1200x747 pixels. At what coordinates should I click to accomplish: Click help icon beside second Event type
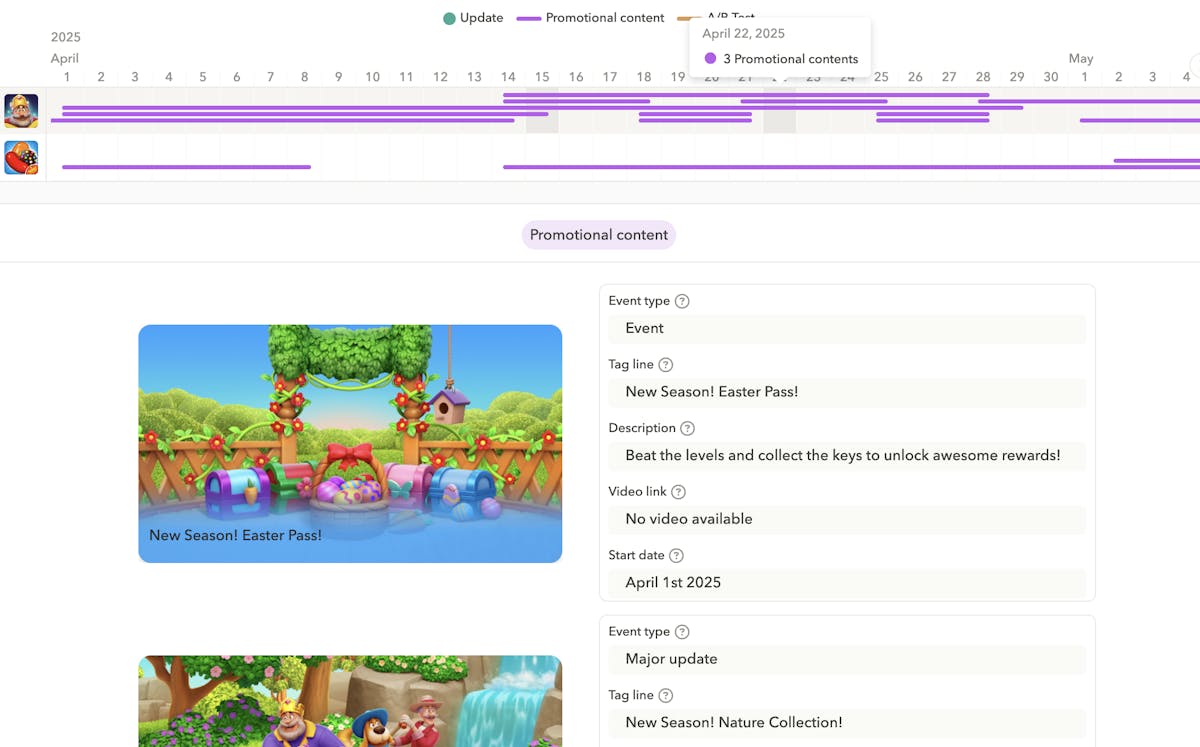[682, 632]
